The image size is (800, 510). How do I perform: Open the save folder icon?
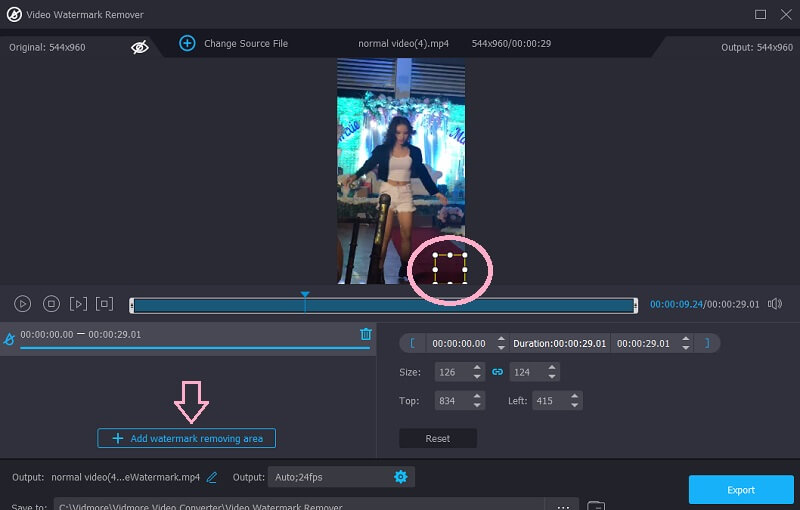click(x=595, y=506)
